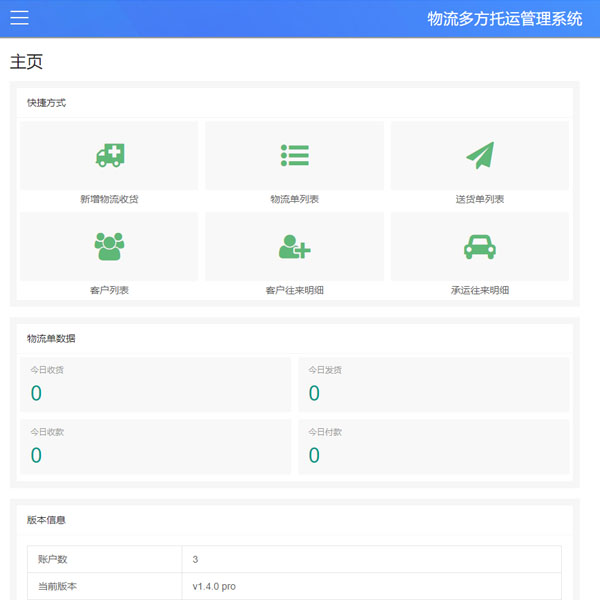Click the 物流多方托运管理系统 header title
This screenshot has height=600, width=600.
tap(504, 18)
